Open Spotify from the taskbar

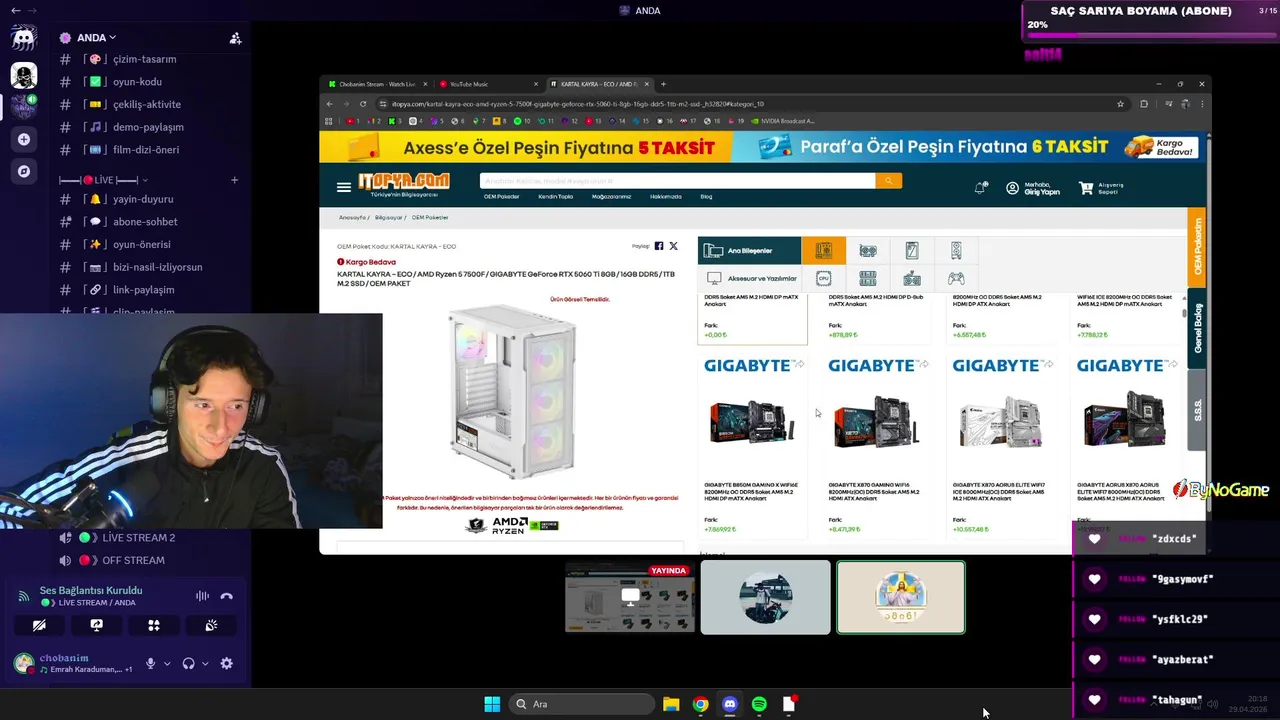tap(759, 704)
